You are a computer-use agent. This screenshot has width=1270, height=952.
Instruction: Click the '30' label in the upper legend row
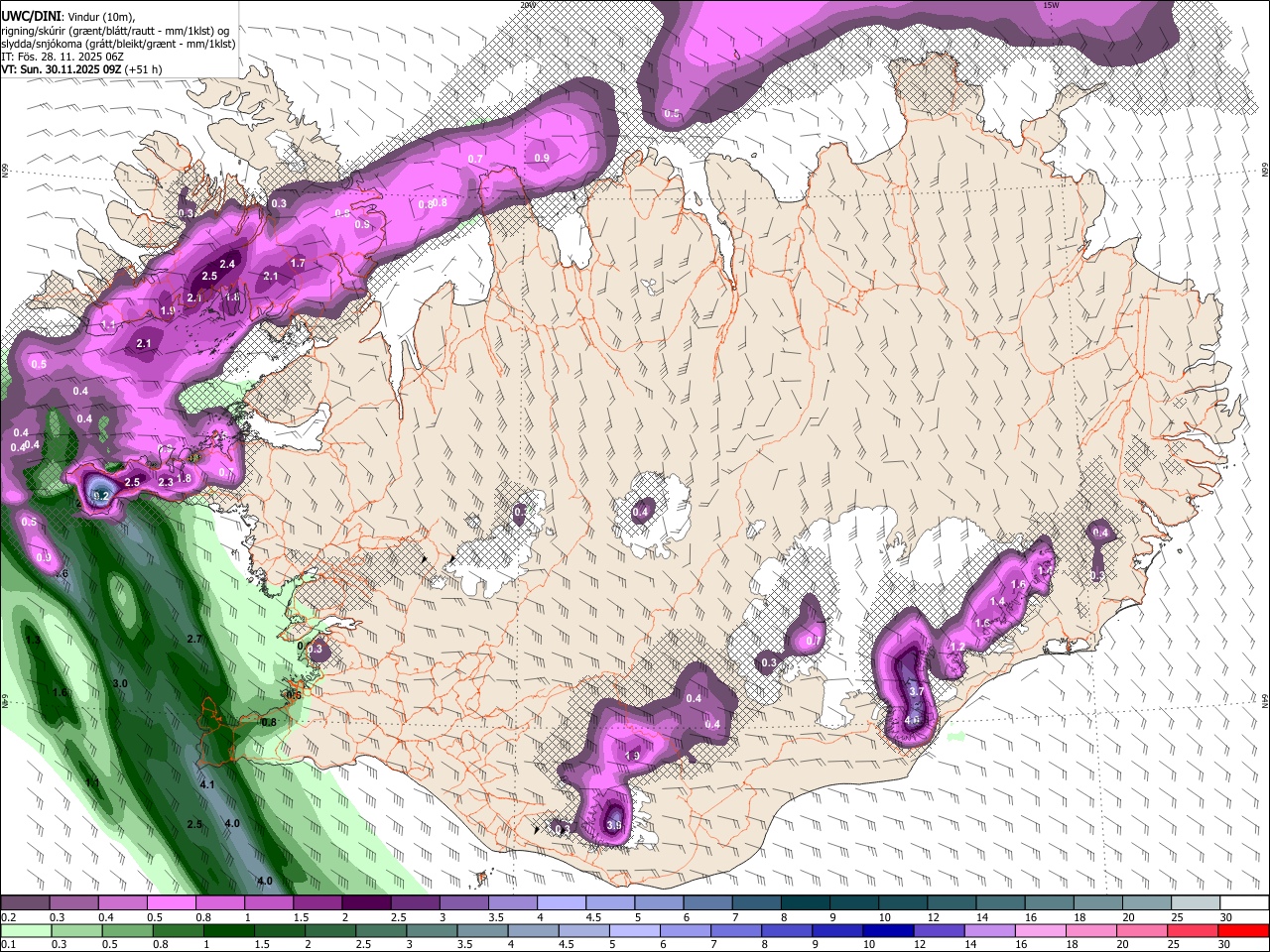[1226, 917]
